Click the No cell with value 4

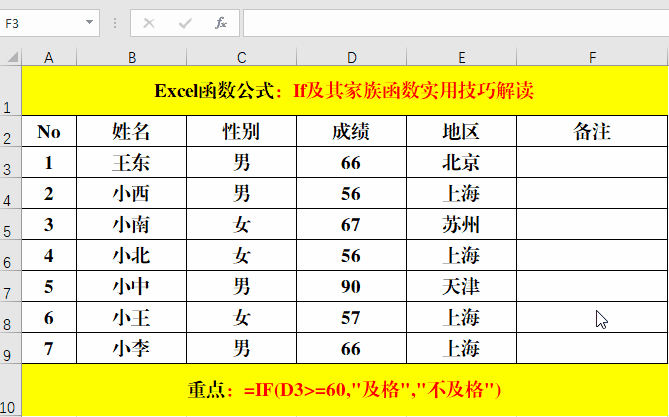(x=49, y=255)
